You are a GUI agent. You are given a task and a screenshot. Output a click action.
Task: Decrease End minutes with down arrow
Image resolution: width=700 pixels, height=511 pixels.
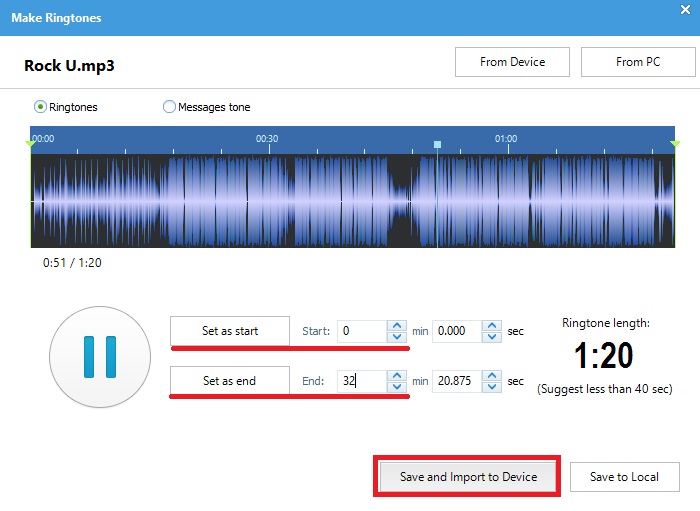(397, 386)
